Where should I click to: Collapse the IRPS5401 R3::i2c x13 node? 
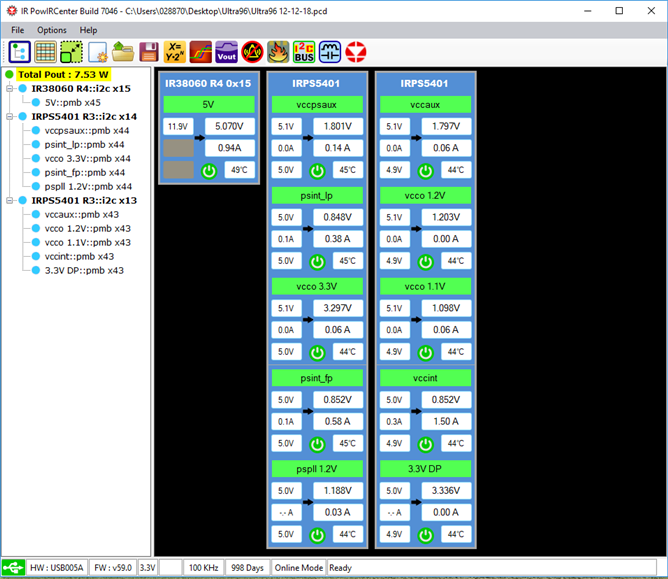pos(9,200)
